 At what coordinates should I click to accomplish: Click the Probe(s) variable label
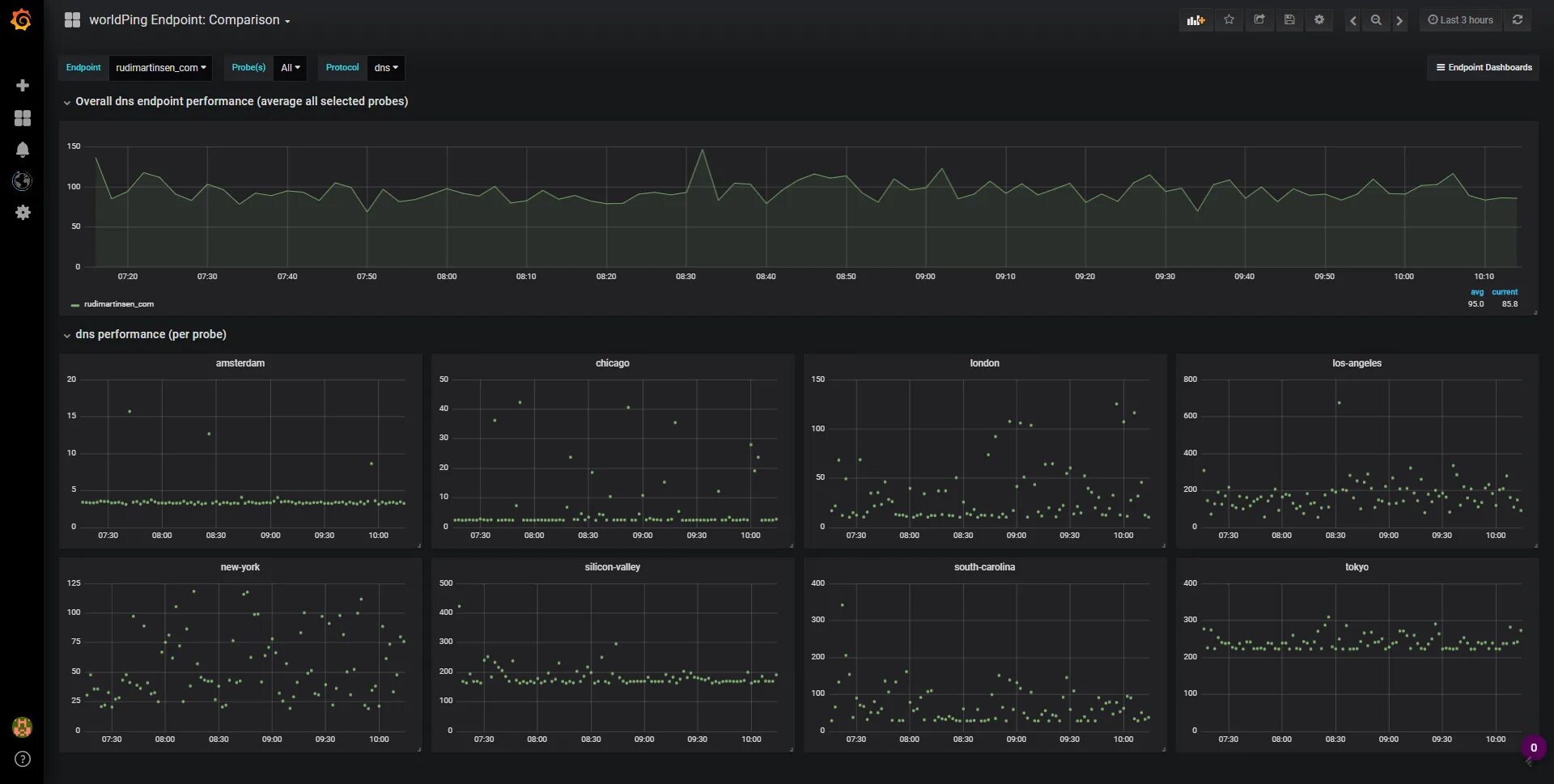(248, 68)
